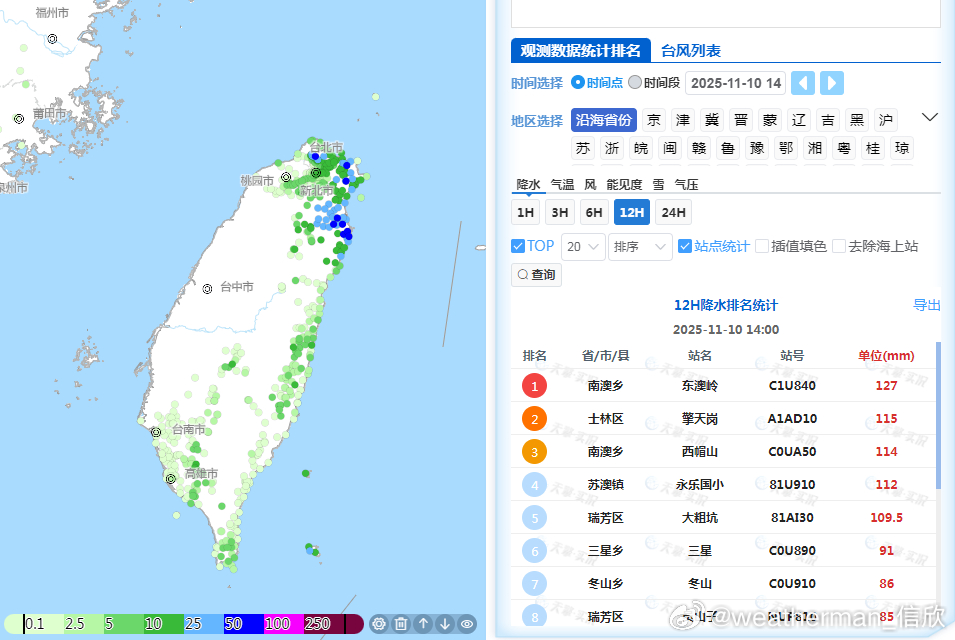
Task: Uncheck the TOP checkbox
Action: (518, 246)
